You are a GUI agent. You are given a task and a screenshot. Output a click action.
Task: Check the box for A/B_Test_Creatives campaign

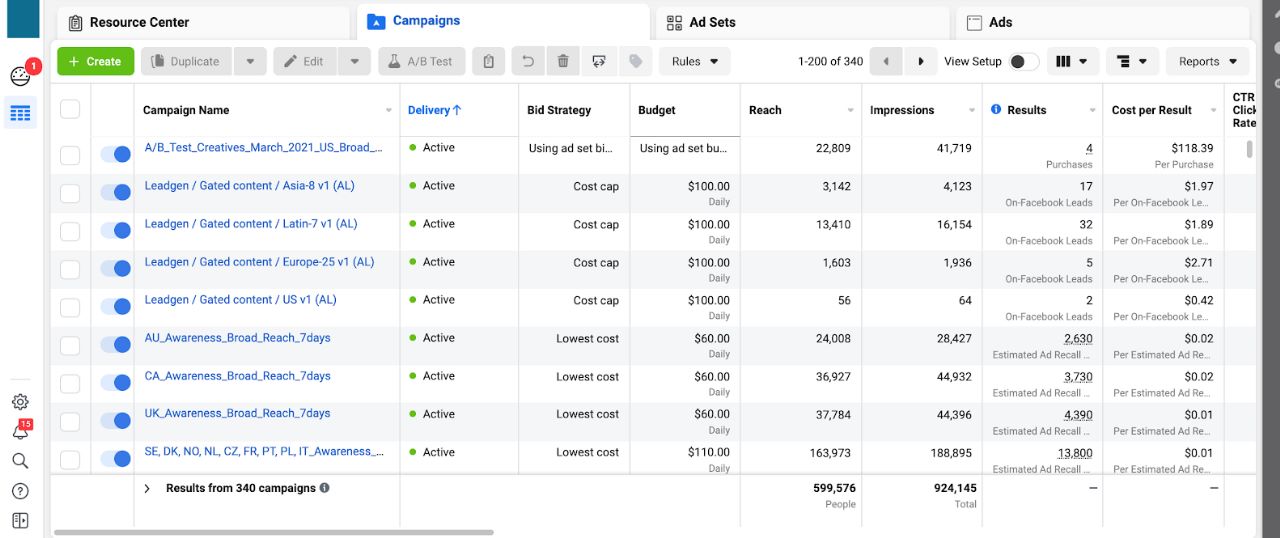[70, 154]
